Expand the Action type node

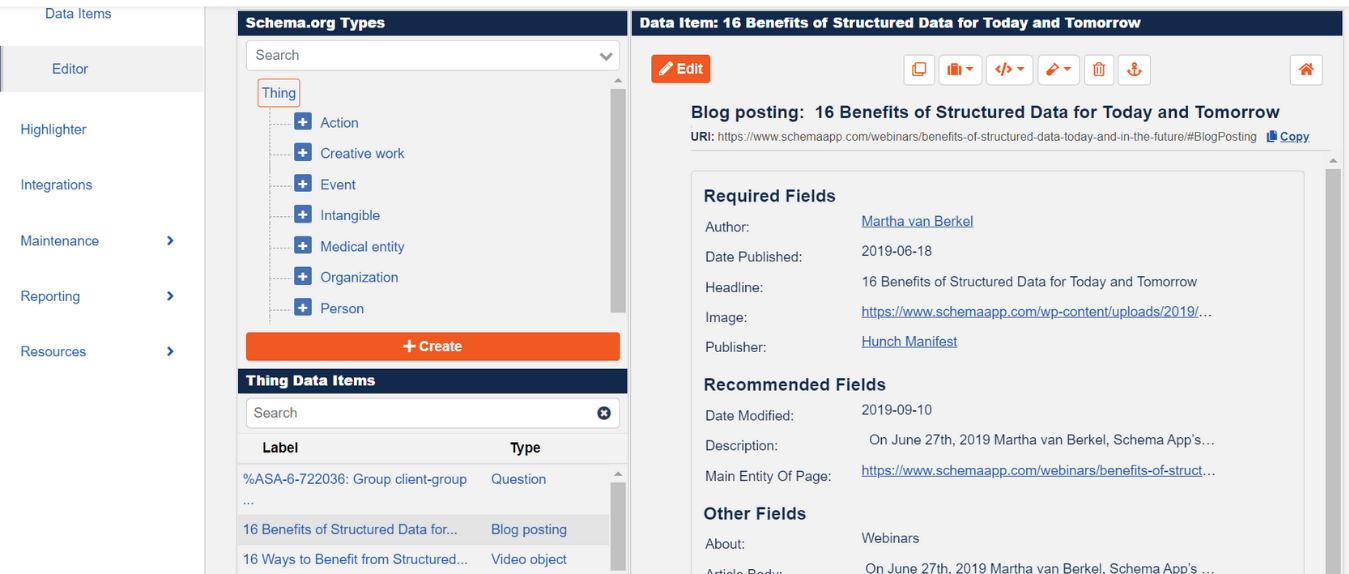pos(303,122)
